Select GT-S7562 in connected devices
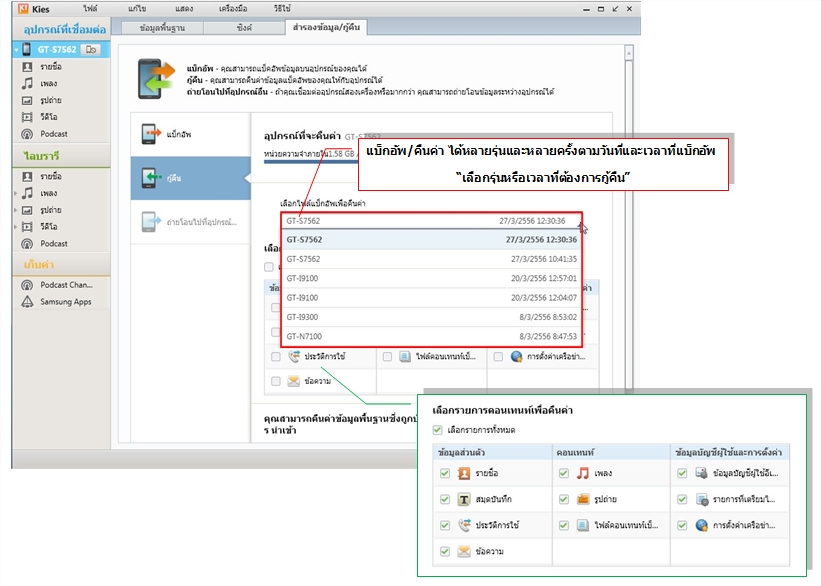The height and width of the screenshot is (586, 821). pyautogui.click(x=61, y=49)
